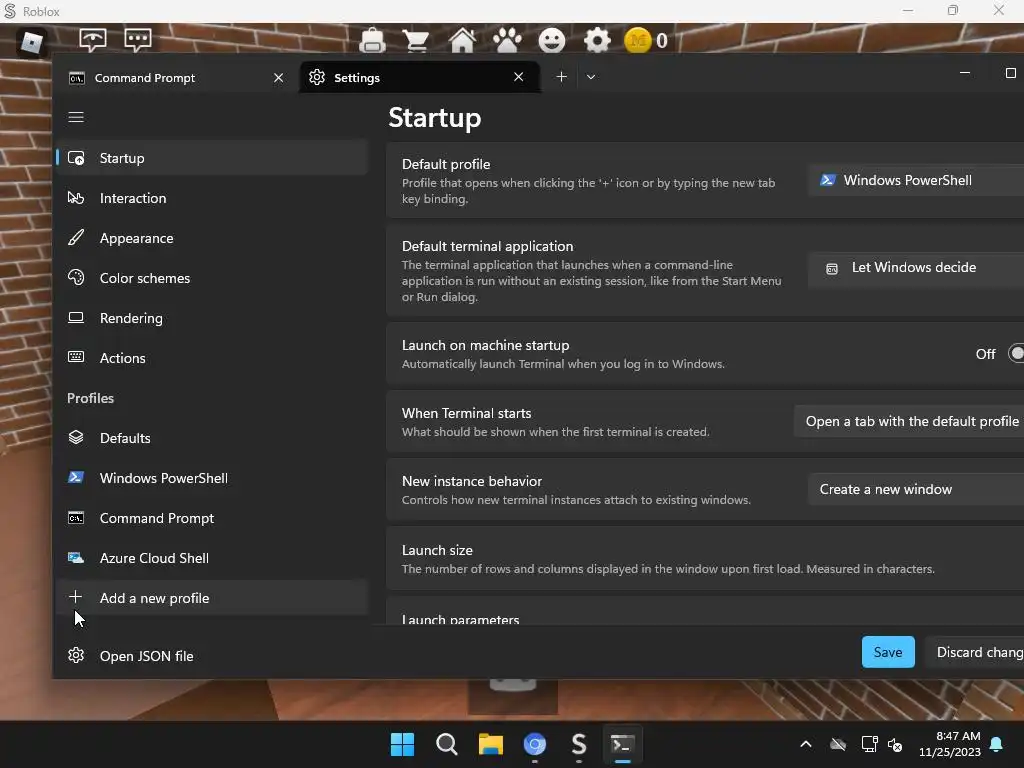Open the Default terminal application dropdown
1024x768 pixels.
pyautogui.click(x=916, y=268)
